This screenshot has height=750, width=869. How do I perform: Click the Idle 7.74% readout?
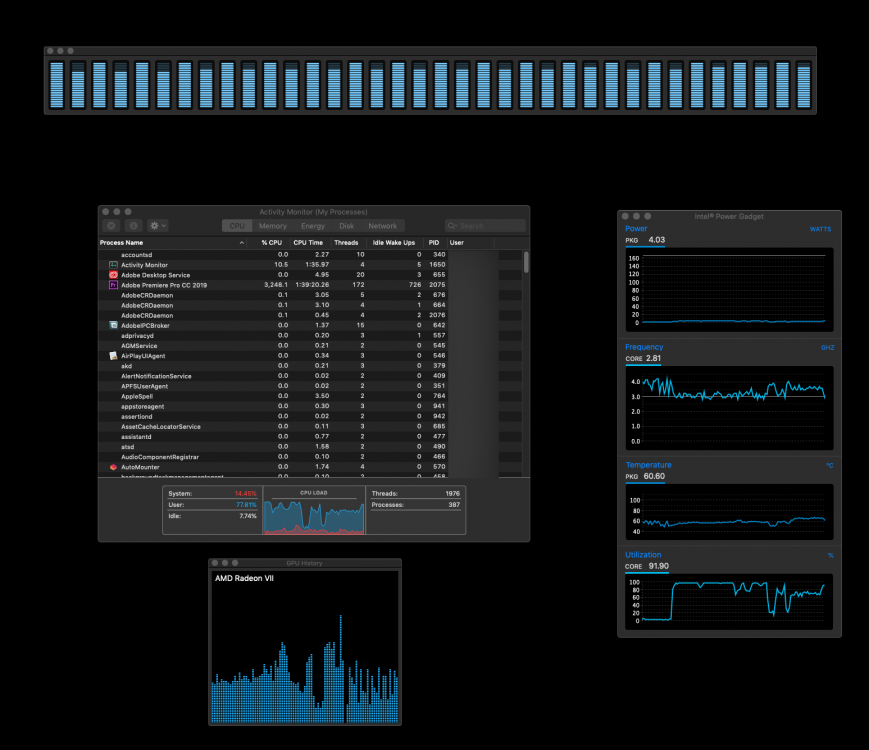pyautogui.click(x=212, y=516)
